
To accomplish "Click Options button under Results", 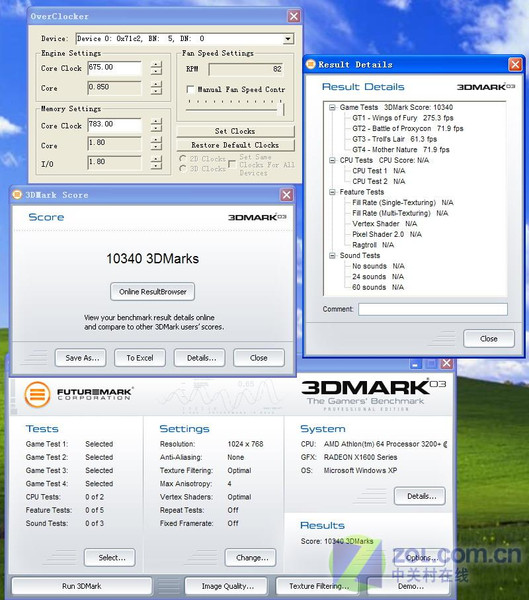I will click(420, 558).
